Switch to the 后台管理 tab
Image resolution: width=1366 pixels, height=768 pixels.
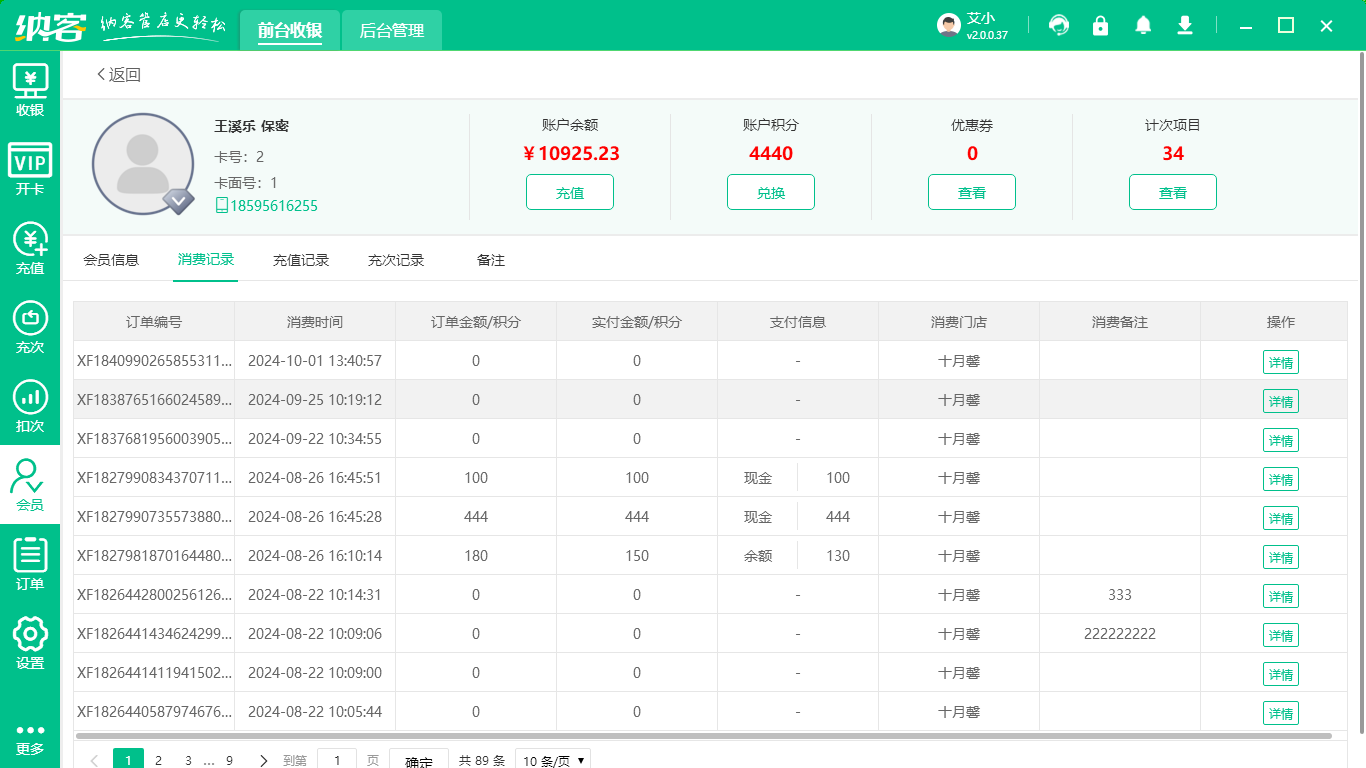391,31
